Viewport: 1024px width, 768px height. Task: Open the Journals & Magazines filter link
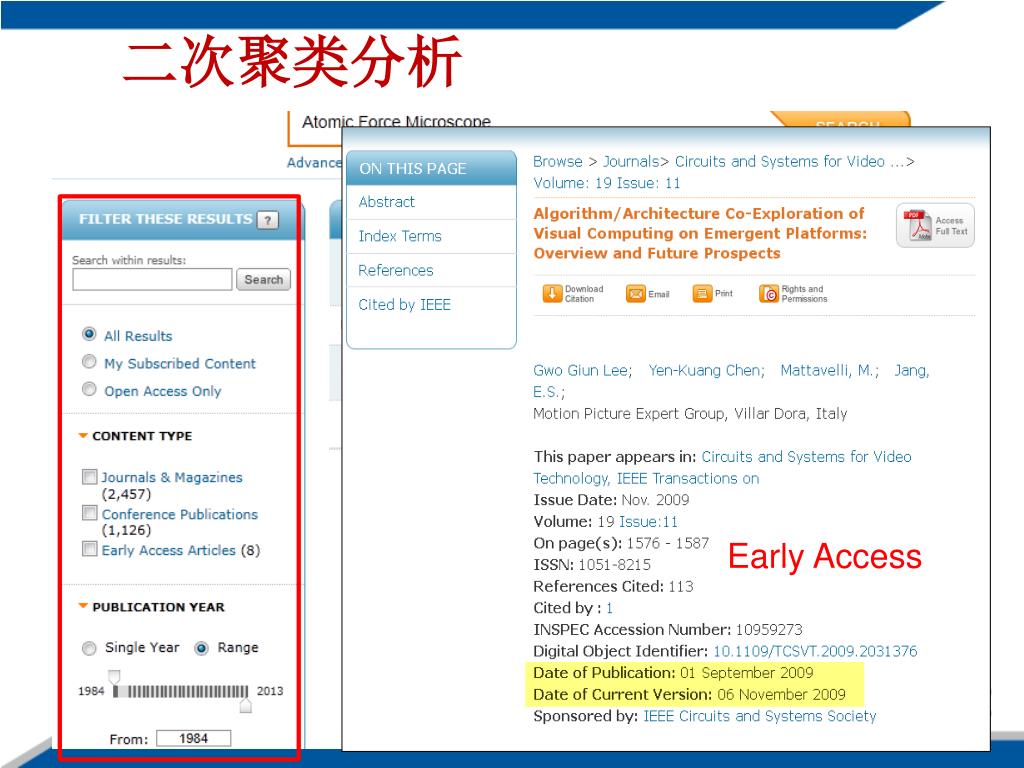click(172, 477)
